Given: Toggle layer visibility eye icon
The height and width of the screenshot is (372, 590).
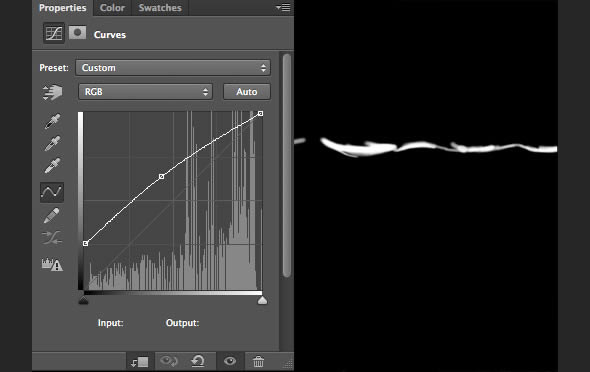Looking at the screenshot, I should (x=230, y=361).
